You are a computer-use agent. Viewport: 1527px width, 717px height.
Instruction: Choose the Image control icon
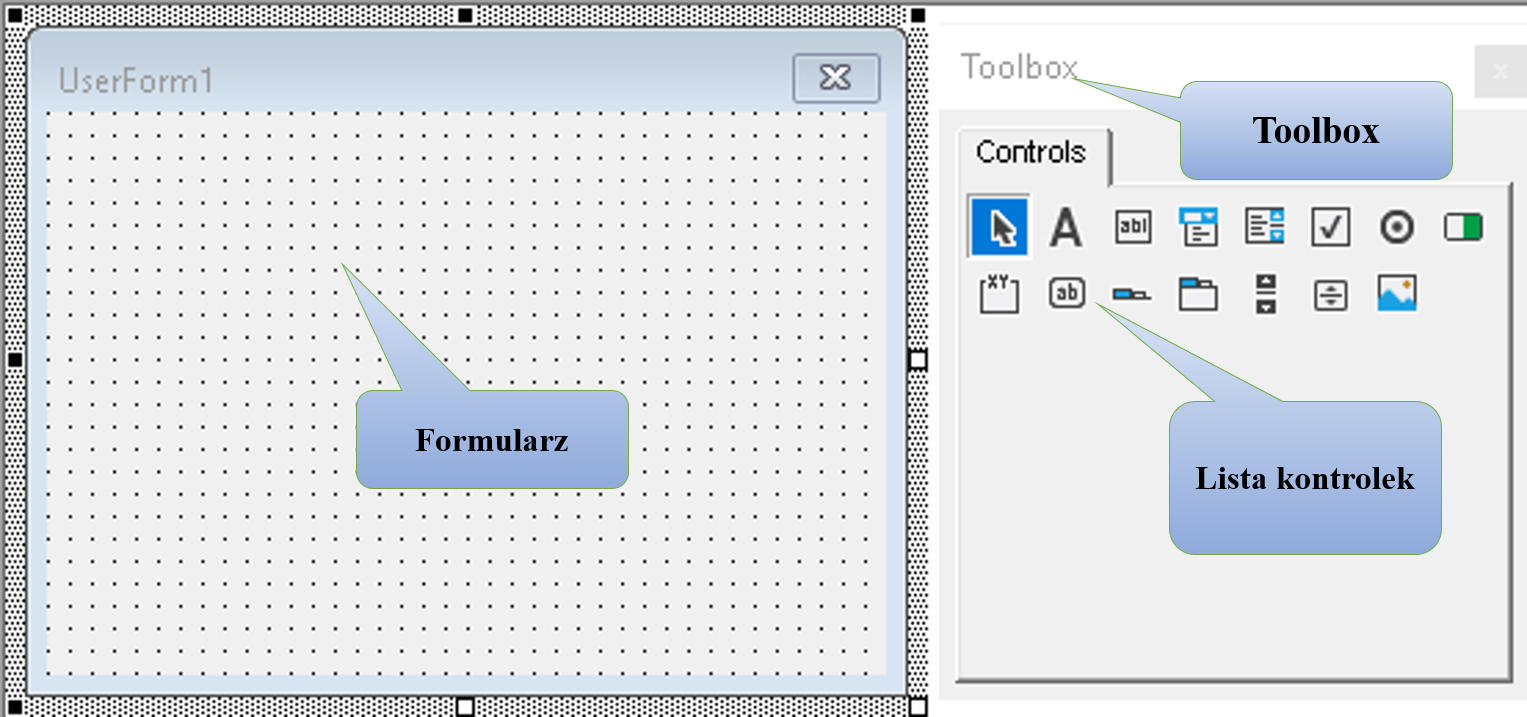pos(1396,293)
